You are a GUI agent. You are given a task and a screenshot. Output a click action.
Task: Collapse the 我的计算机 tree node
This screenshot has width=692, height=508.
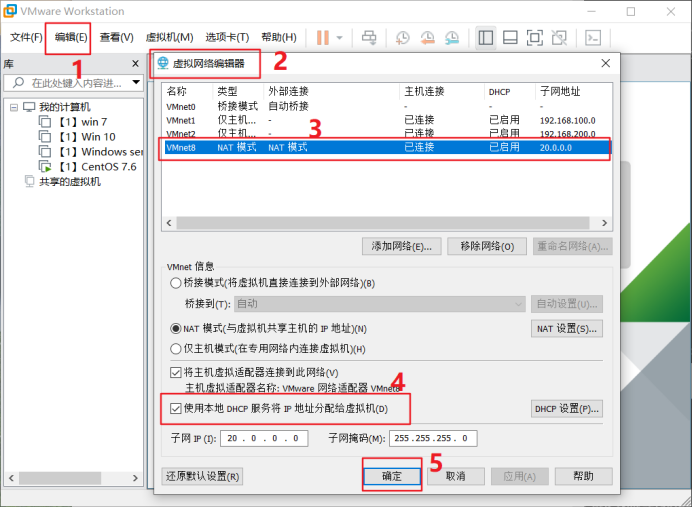(14, 107)
